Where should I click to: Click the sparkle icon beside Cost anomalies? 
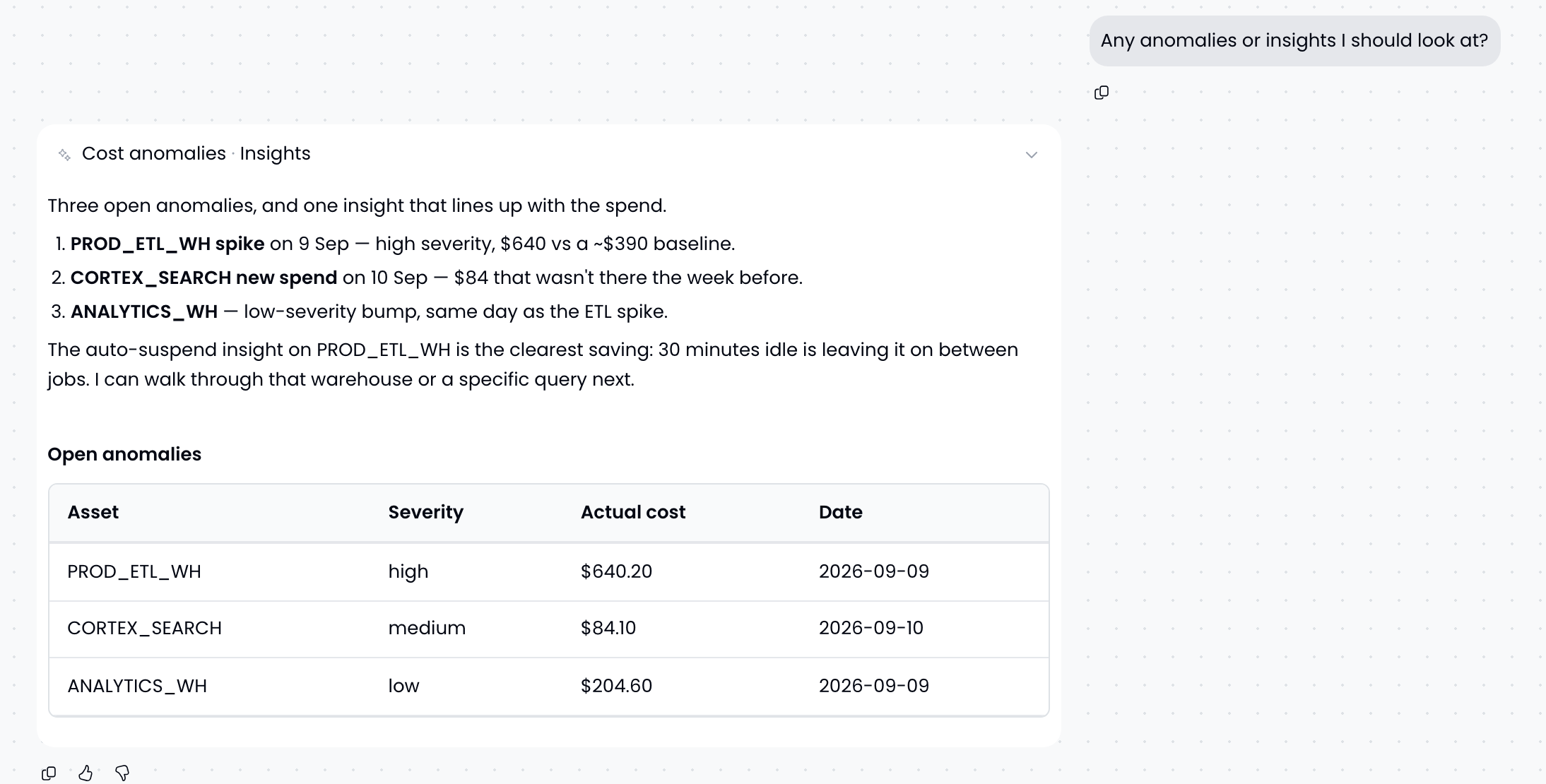coord(64,155)
